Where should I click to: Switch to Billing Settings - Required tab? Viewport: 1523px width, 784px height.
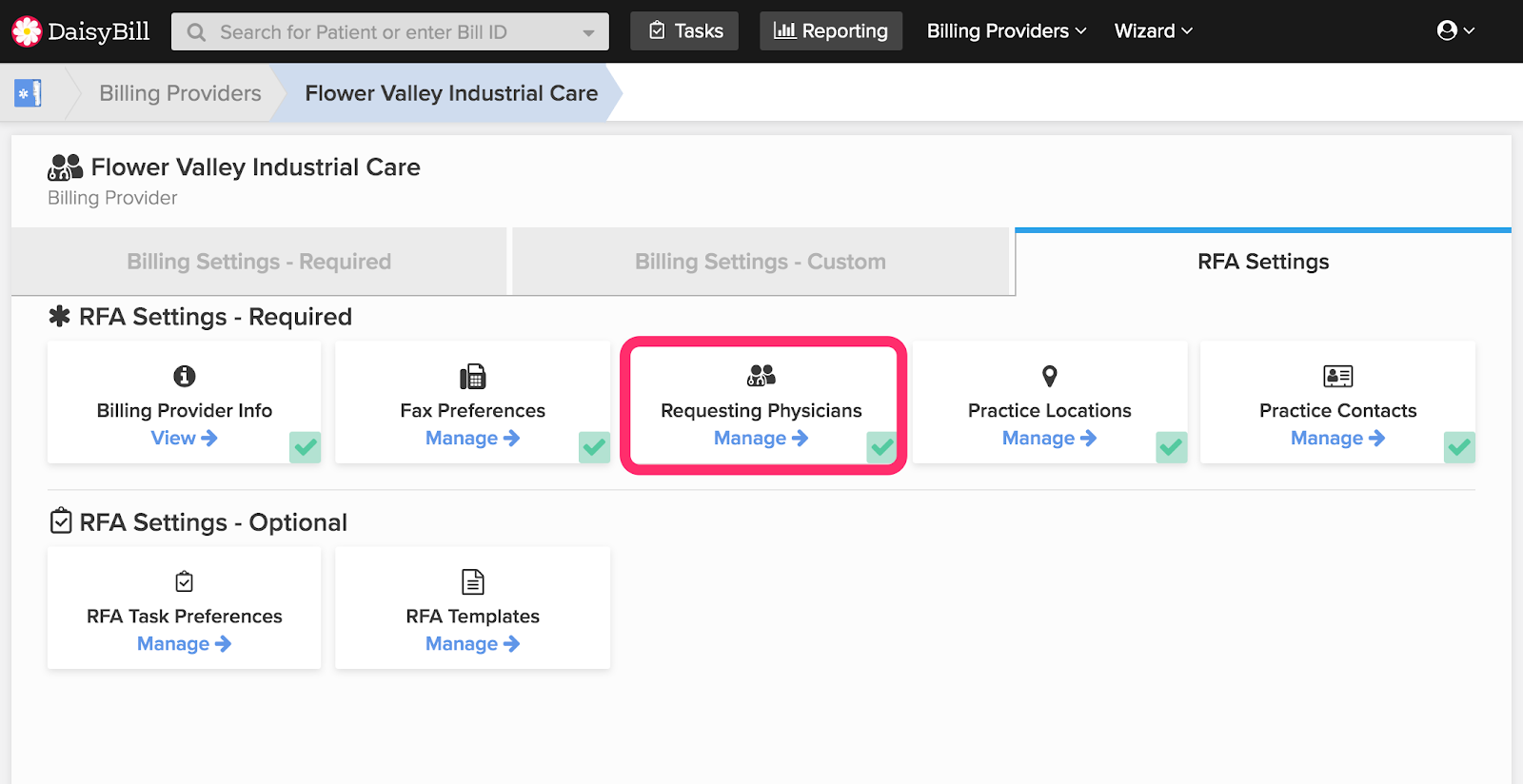(x=259, y=262)
